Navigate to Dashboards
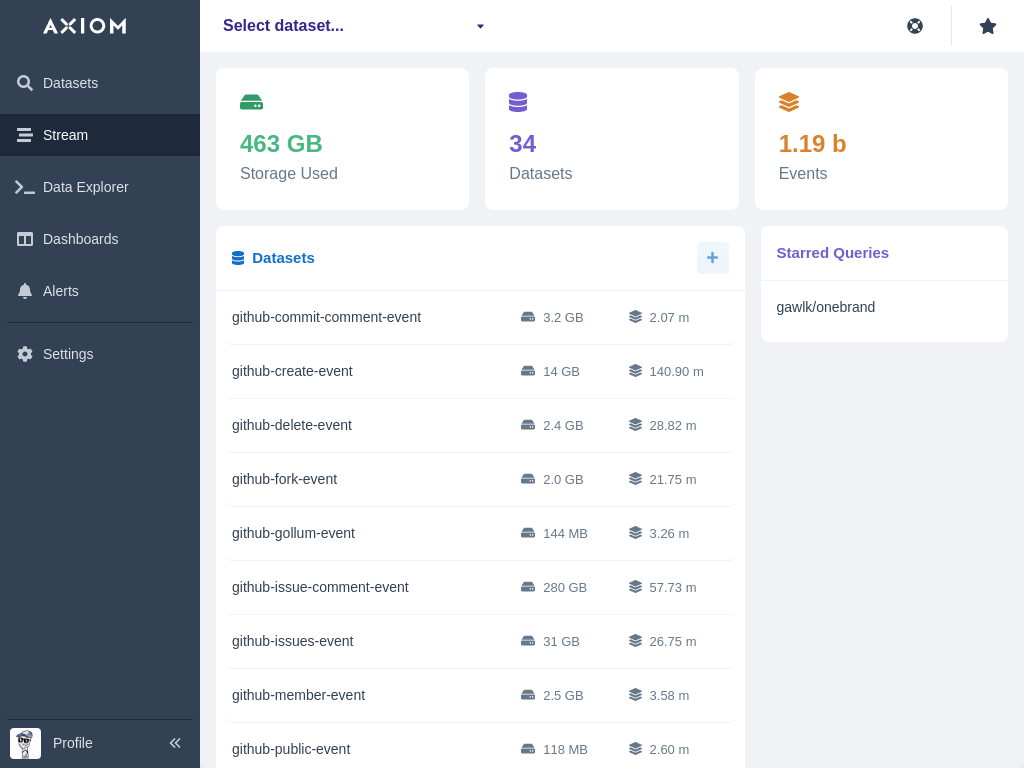The width and height of the screenshot is (1024, 768). (x=80, y=239)
